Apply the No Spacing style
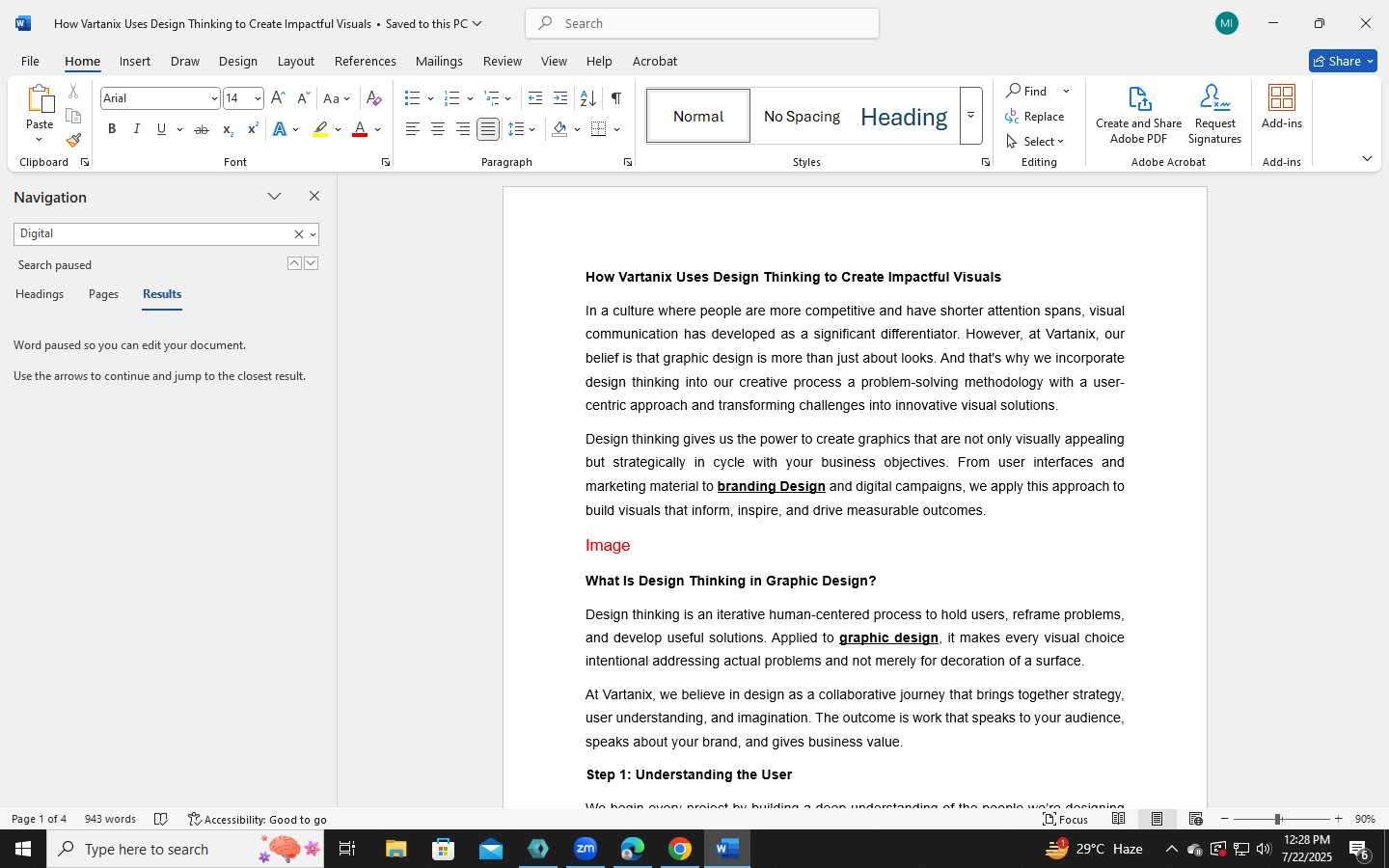Image resolution: width=1389 pixels, height=868 pixels. point(802,116)
